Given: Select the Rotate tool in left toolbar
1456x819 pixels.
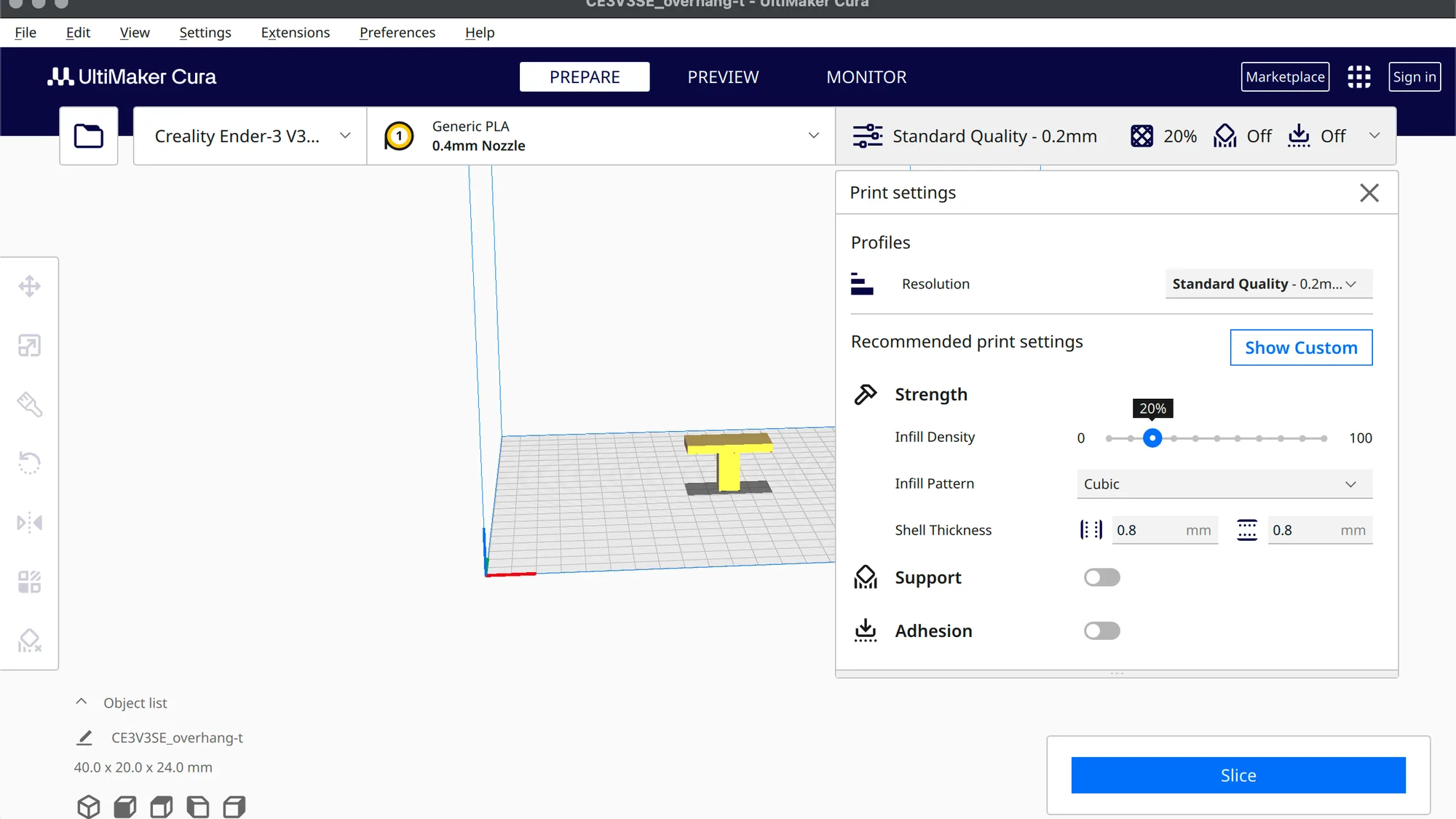Looking at the screenshot, I should [x=30, y=463].
